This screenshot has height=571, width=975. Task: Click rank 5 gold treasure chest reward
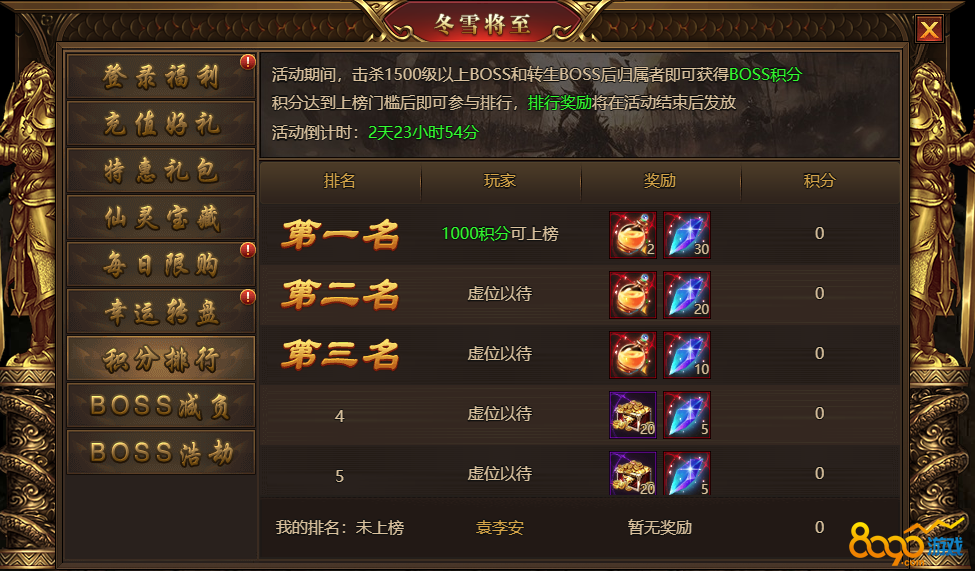click(632, 473)
